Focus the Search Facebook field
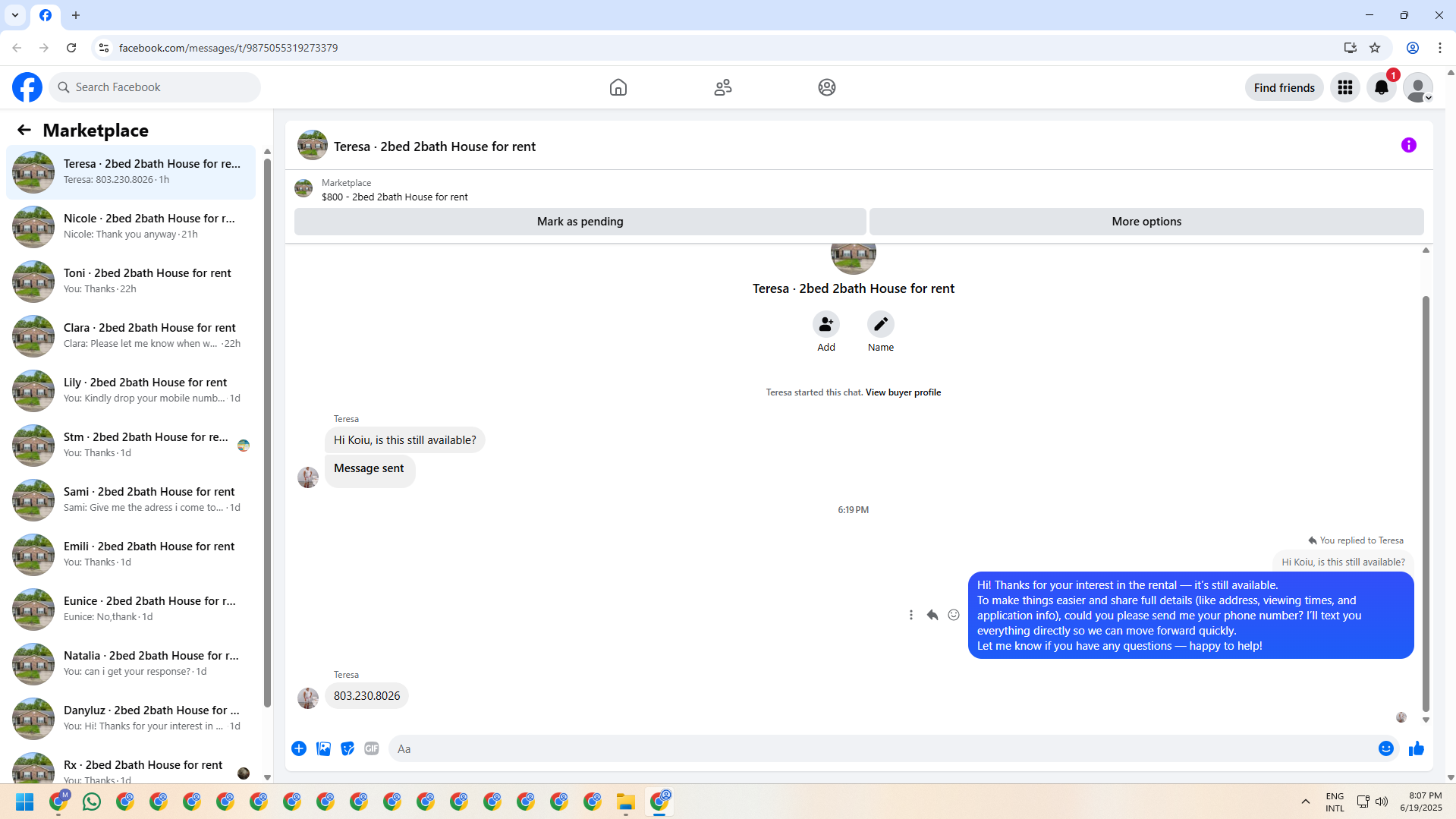The image size is (1456, 819). pyautogui.click(x=156, y=87)
